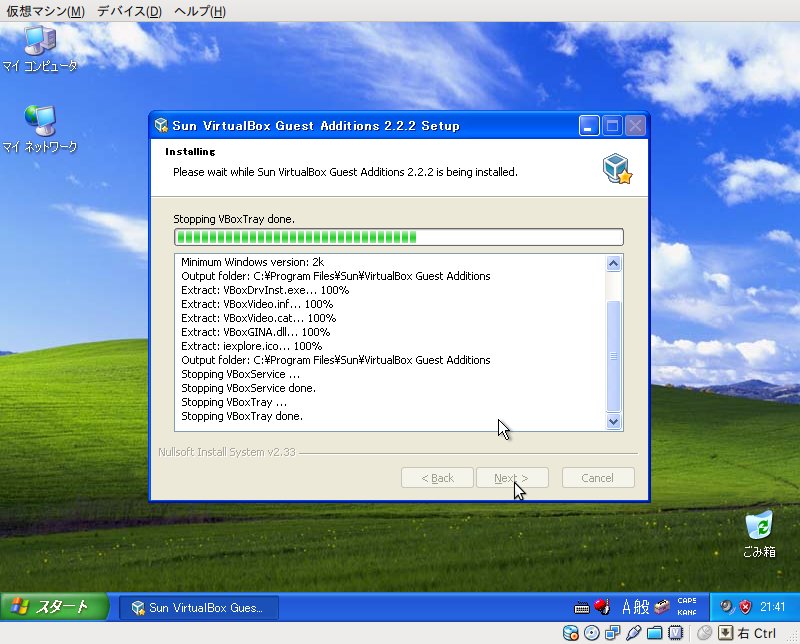Click the setup window title bar icon
The height and width of the screenshot is (644, 800).
(x=161, y=125)
